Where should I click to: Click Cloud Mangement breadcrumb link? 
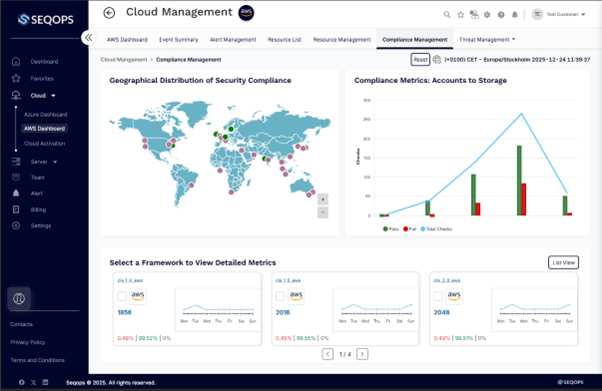124,60
